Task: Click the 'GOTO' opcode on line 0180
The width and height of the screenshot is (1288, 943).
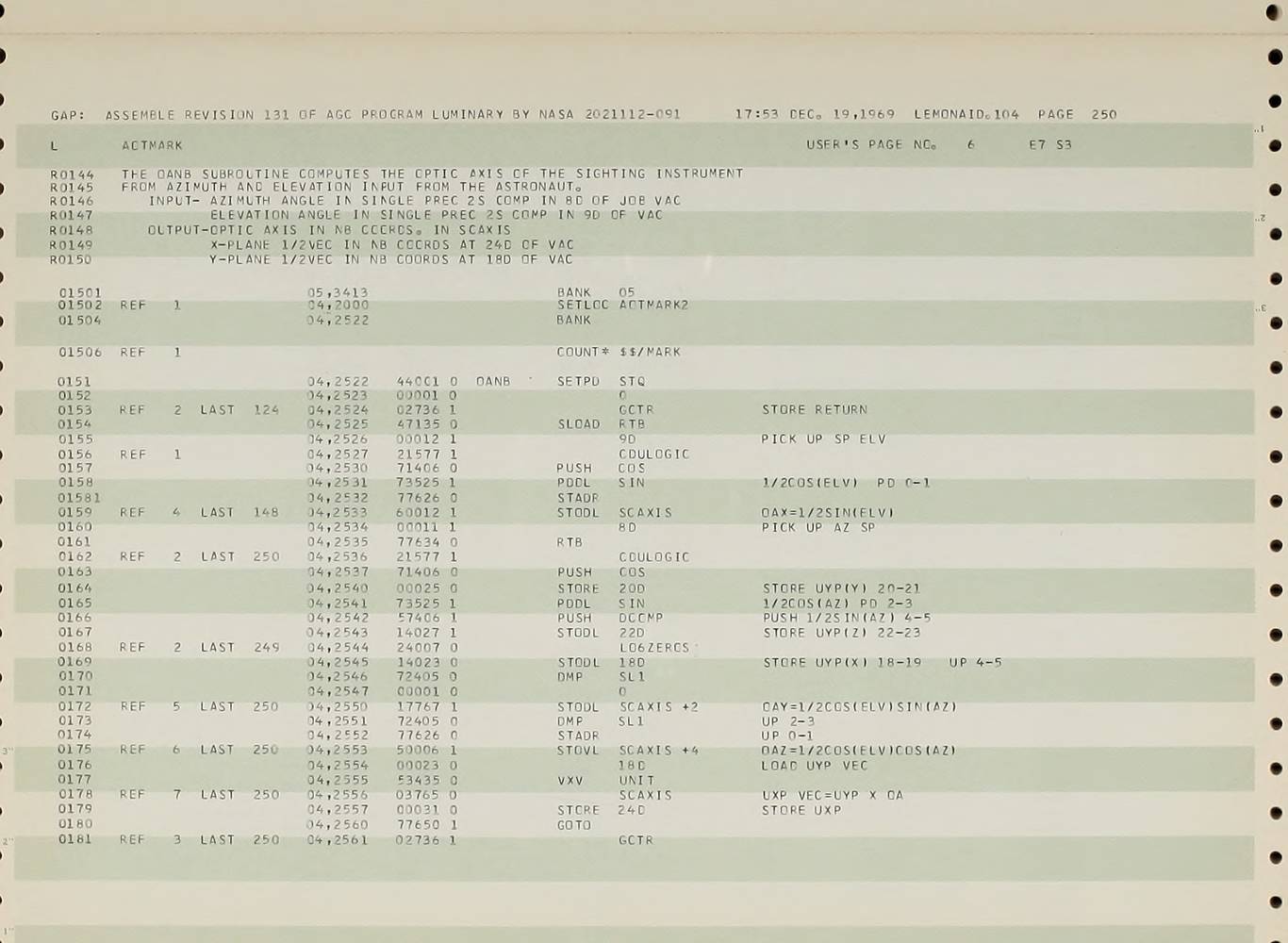Action: coord(574,825)
